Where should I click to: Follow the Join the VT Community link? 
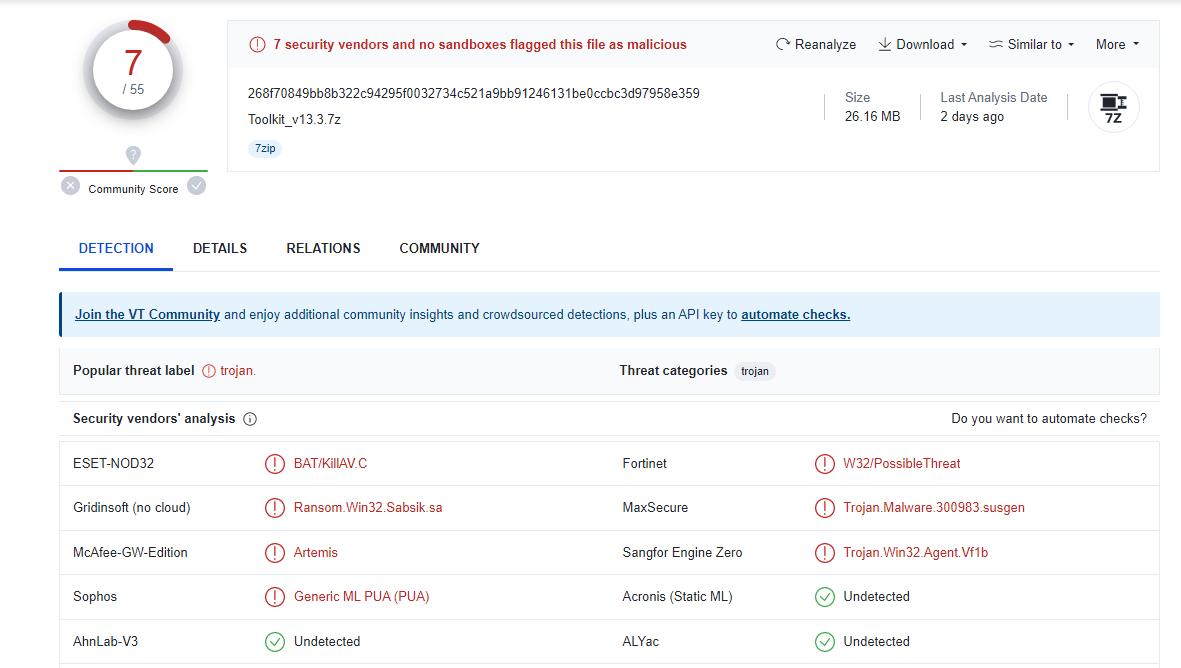tap(147, 314)
